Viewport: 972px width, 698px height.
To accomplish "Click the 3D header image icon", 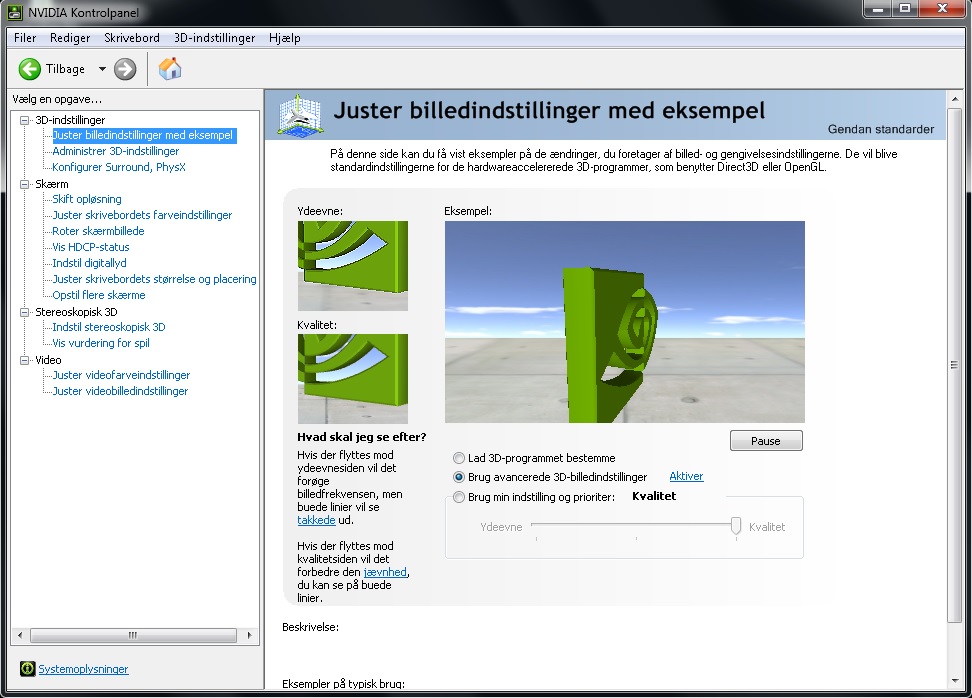I will coord(299,115).
